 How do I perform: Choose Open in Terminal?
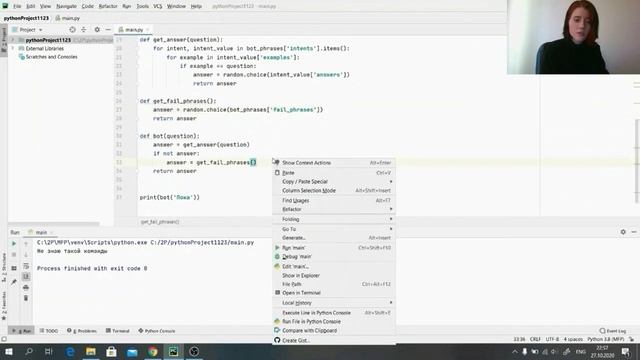click(x=334, y=293)
